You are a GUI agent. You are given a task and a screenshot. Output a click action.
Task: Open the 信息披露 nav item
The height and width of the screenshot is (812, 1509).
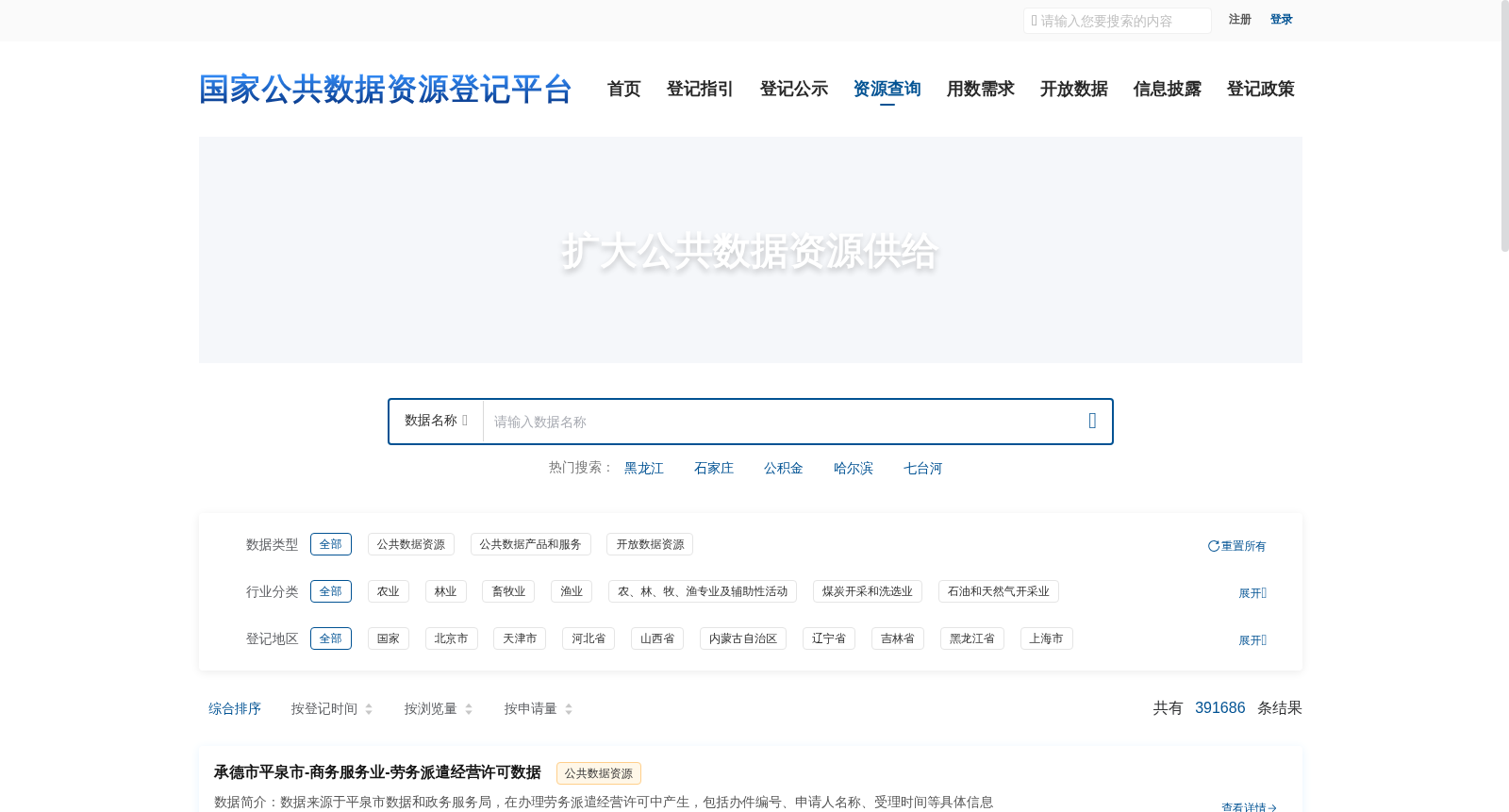point(1168,89)
